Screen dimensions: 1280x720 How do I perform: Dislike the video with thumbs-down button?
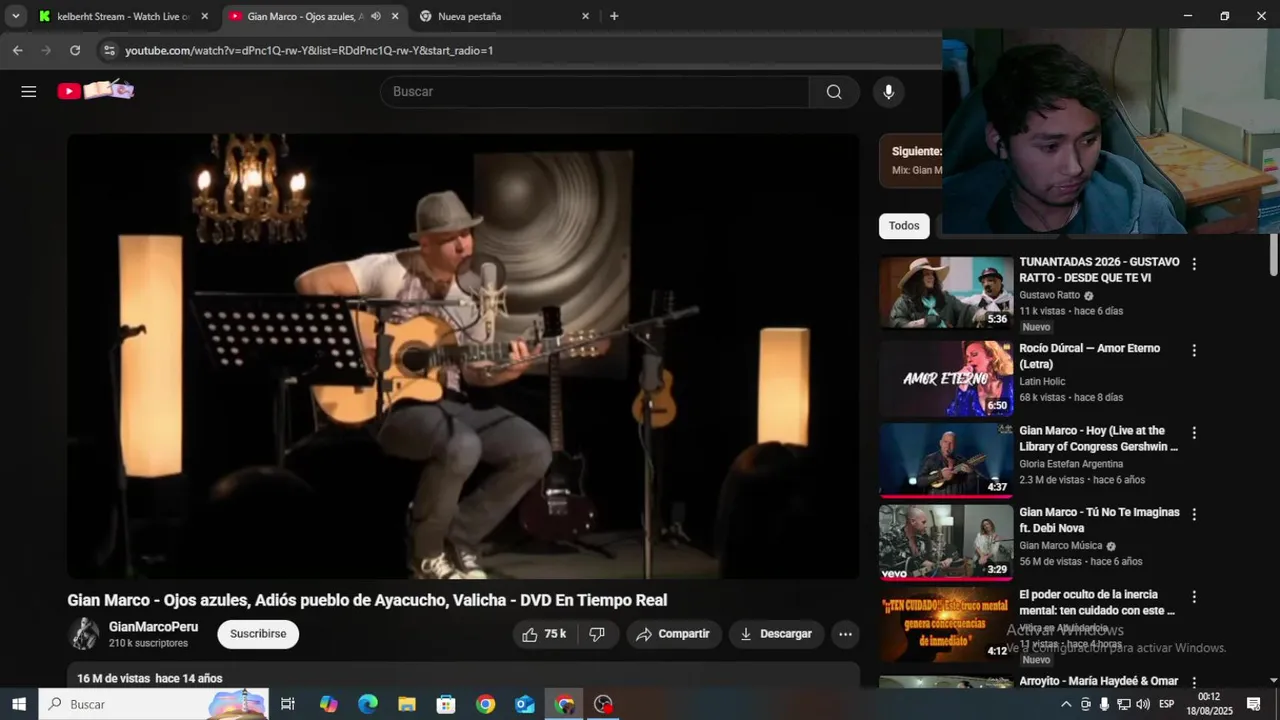pyautogui.click(x=597, y=634)
